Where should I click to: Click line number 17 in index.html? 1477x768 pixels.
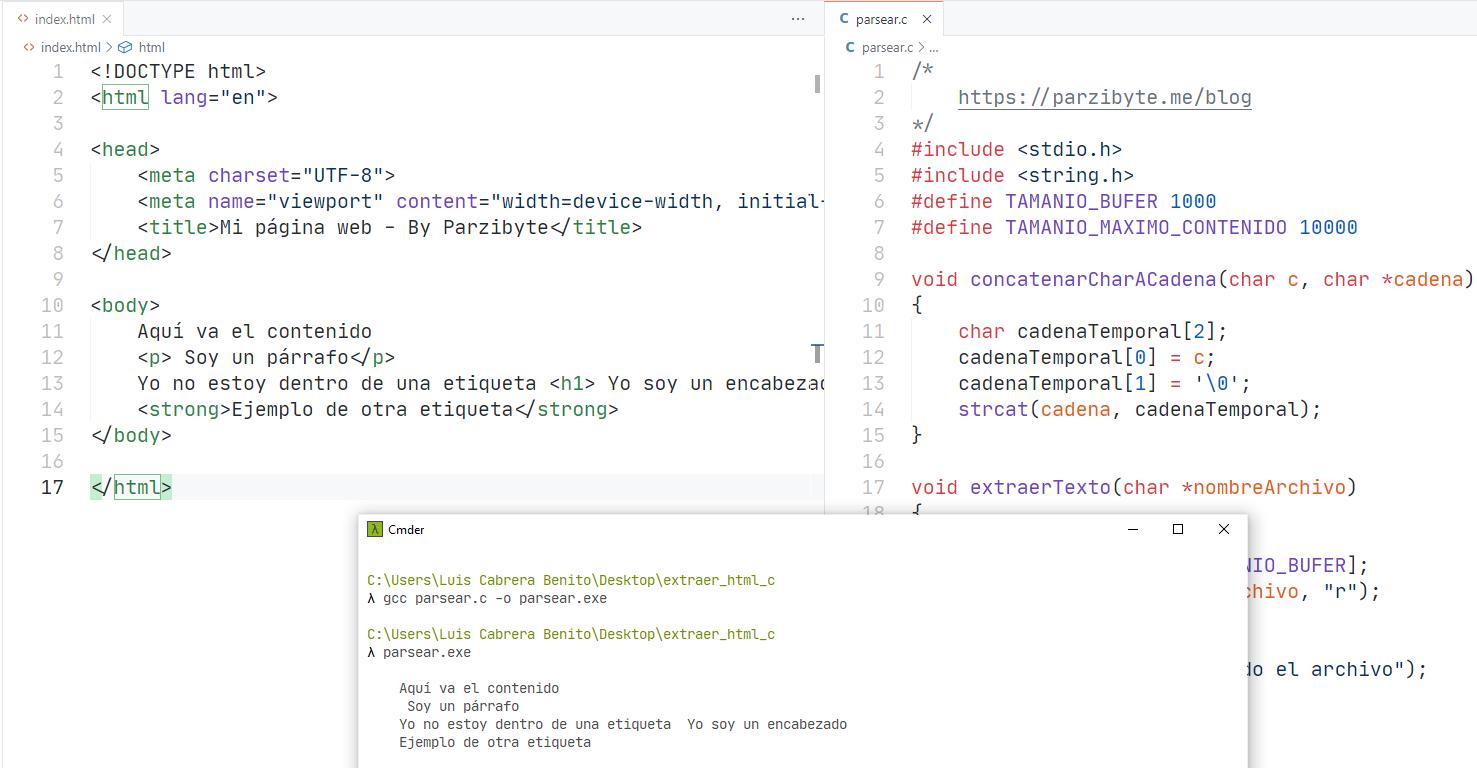pyautogui.click(x=52, y=487)
